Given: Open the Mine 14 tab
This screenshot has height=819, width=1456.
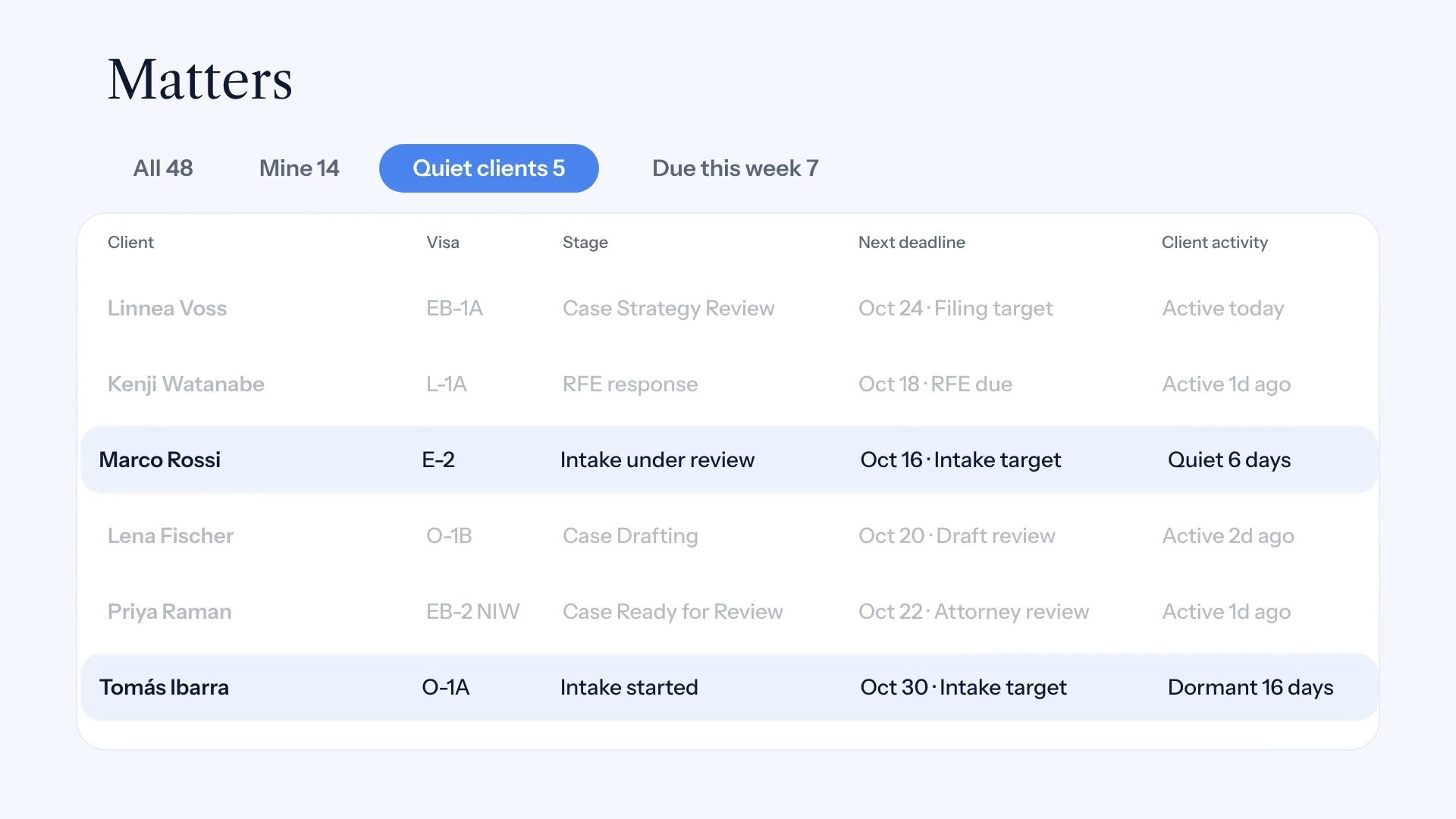Looking at the screenshot, I should [x=299, y=168].
